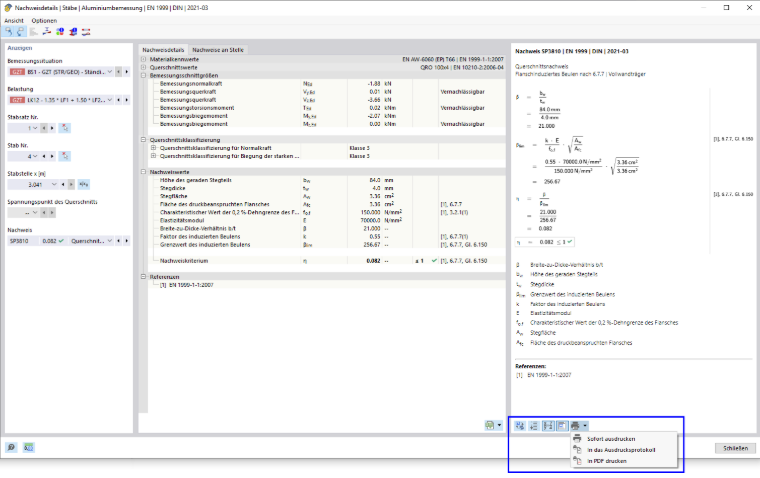Screen dimensions: 760x478
Task: Open dropdown arrow next to table export icon
Action: click(x=499, y=425)
